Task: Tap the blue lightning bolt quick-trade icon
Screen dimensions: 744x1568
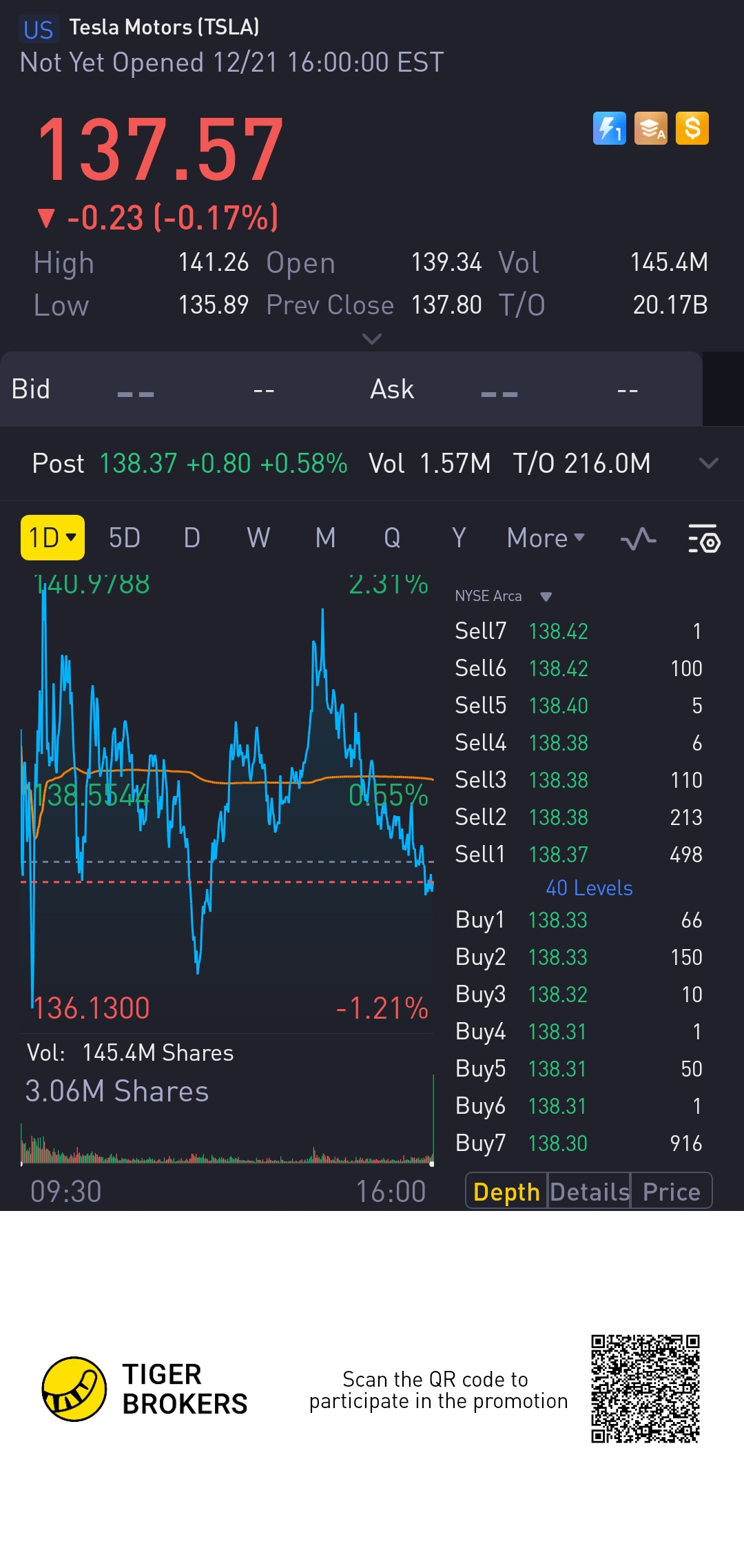Action: (x=610, y=128)
